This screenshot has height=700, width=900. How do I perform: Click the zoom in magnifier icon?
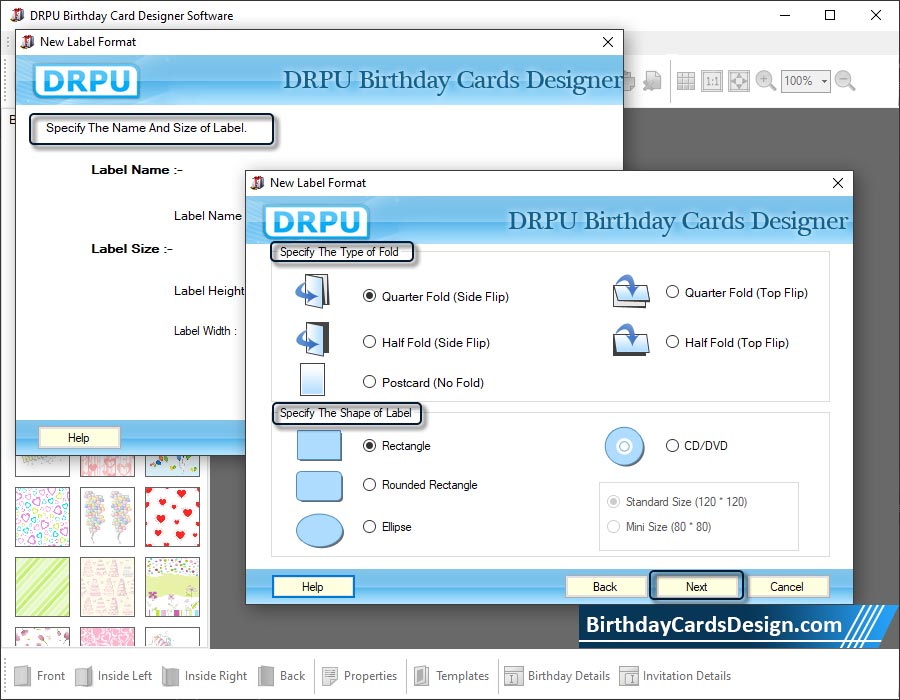(766, 81)
